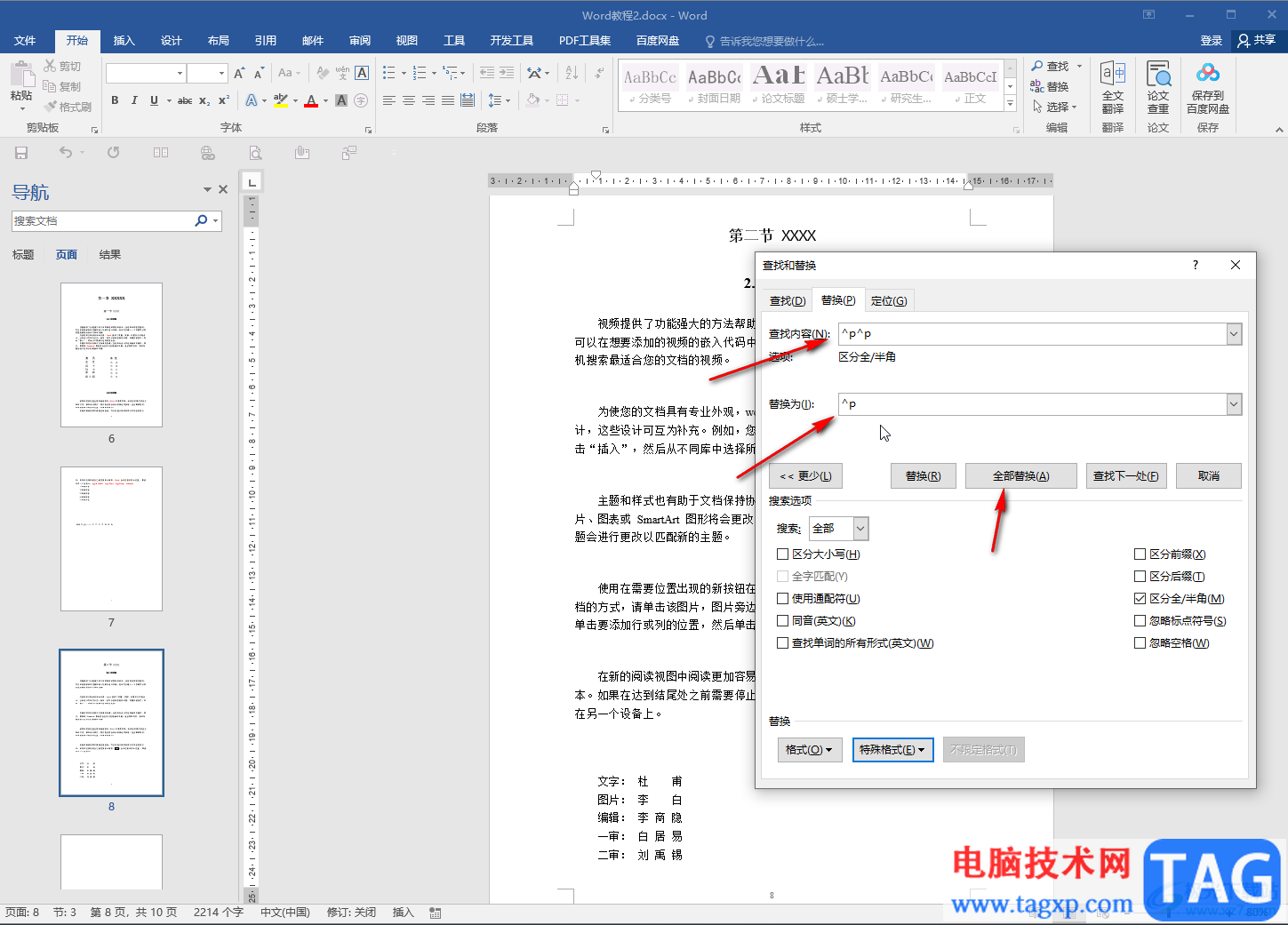The height and width of the screenshot is (925, 1288).
Task: Click Save to Baidu Netdisk icon
Action: 1207,88
